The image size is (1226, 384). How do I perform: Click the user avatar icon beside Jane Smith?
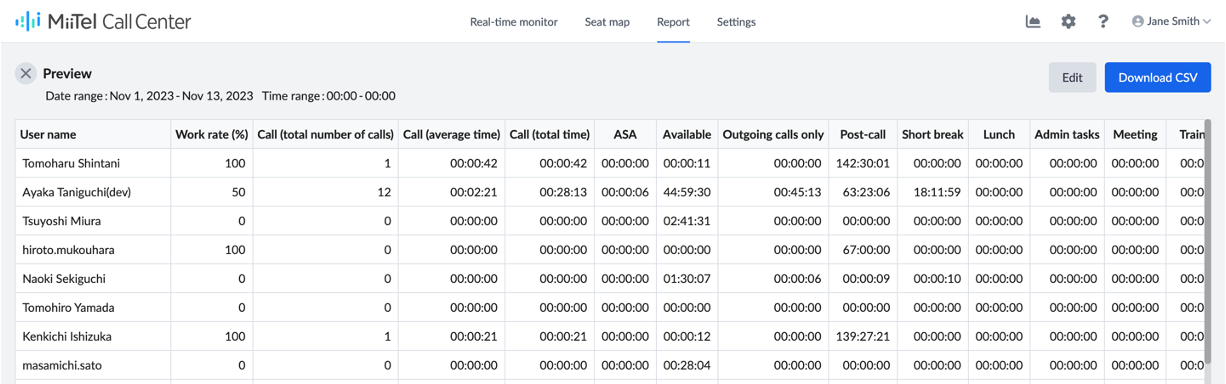[1138, 21]
